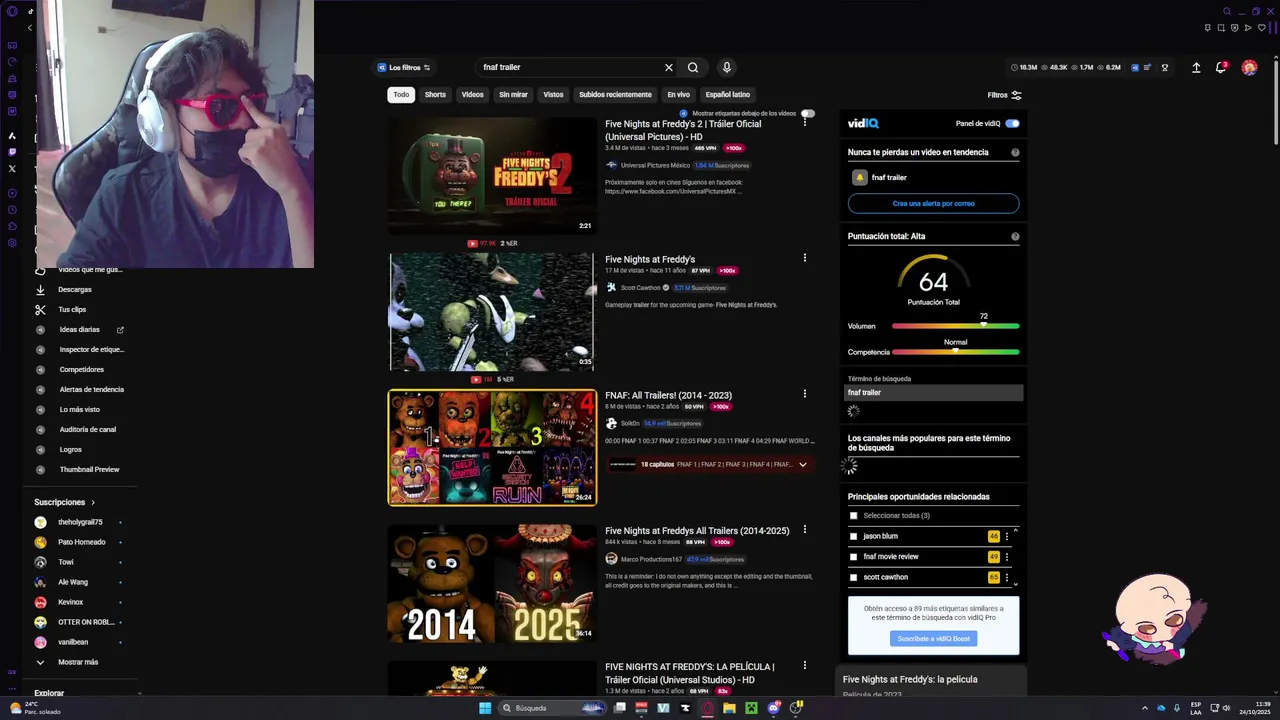This screenshot has width=1280, height=720.
Task: Click the Opera GX snapshot icon in toolbar
Action: point(1221,28)
